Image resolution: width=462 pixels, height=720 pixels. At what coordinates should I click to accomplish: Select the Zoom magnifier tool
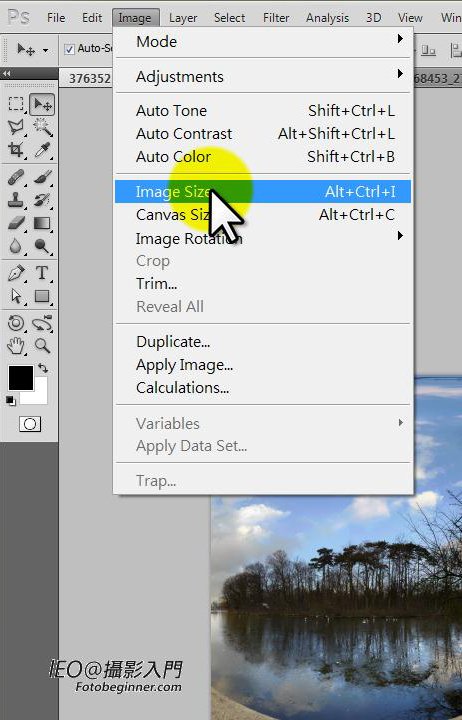click(42, 345)
